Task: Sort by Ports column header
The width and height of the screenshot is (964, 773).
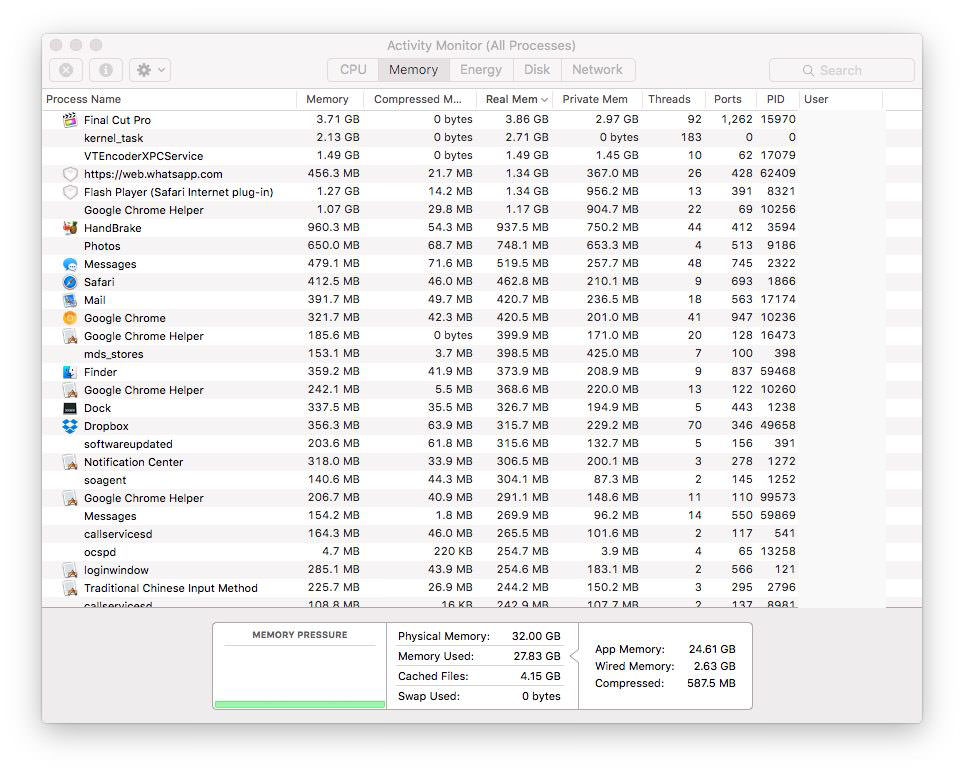Action: [730, 100]
